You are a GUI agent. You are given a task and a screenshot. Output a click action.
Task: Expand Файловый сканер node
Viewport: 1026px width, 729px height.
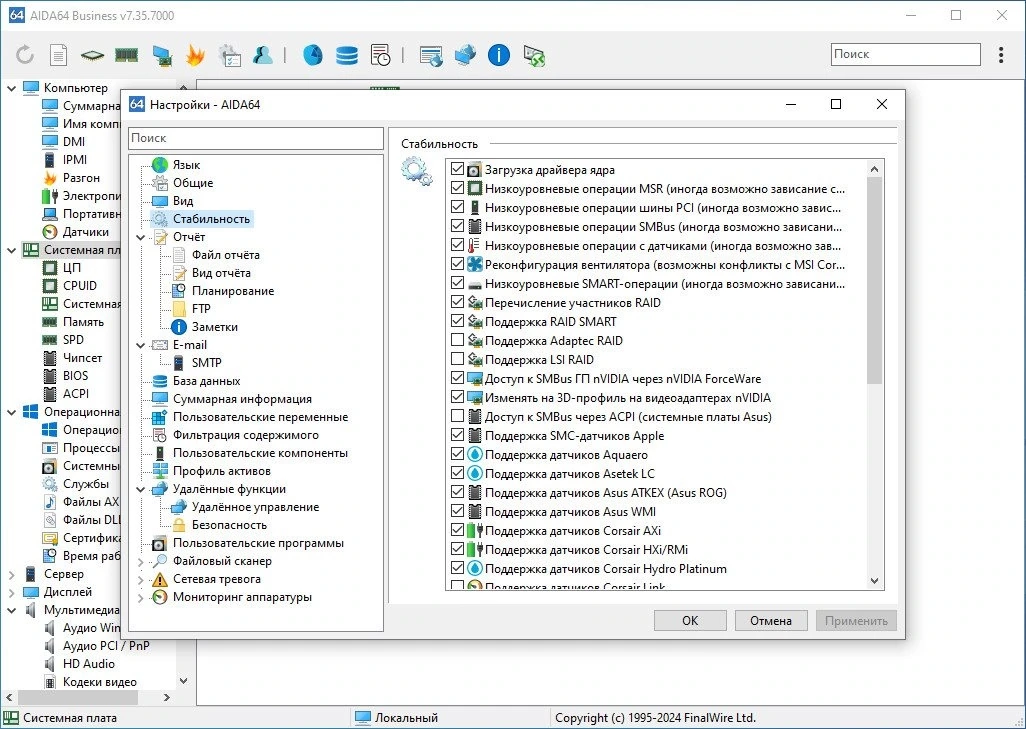(x=141, y=561)
